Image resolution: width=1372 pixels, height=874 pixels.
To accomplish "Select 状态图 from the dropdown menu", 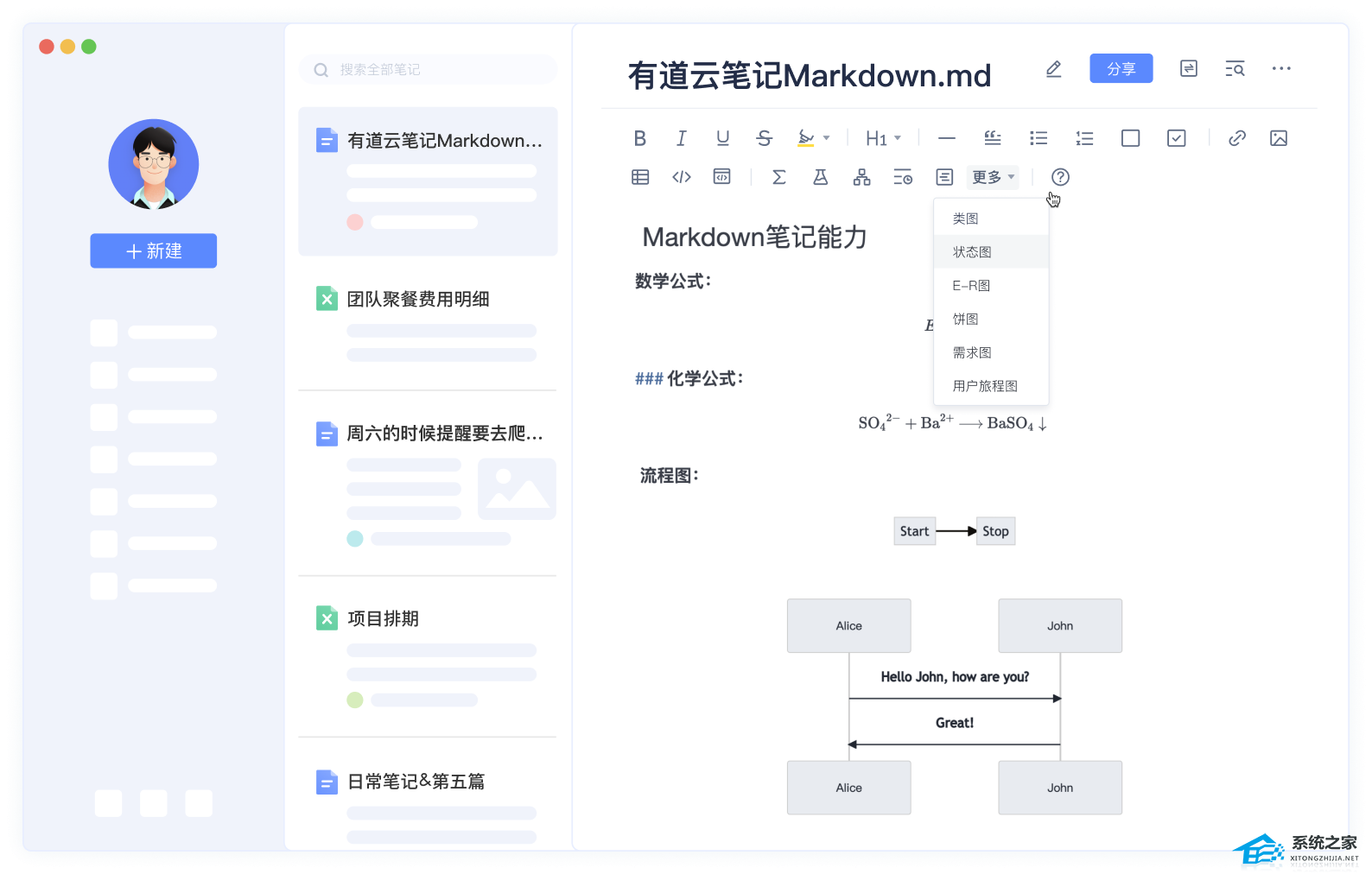I will click(x=991, y=252).
